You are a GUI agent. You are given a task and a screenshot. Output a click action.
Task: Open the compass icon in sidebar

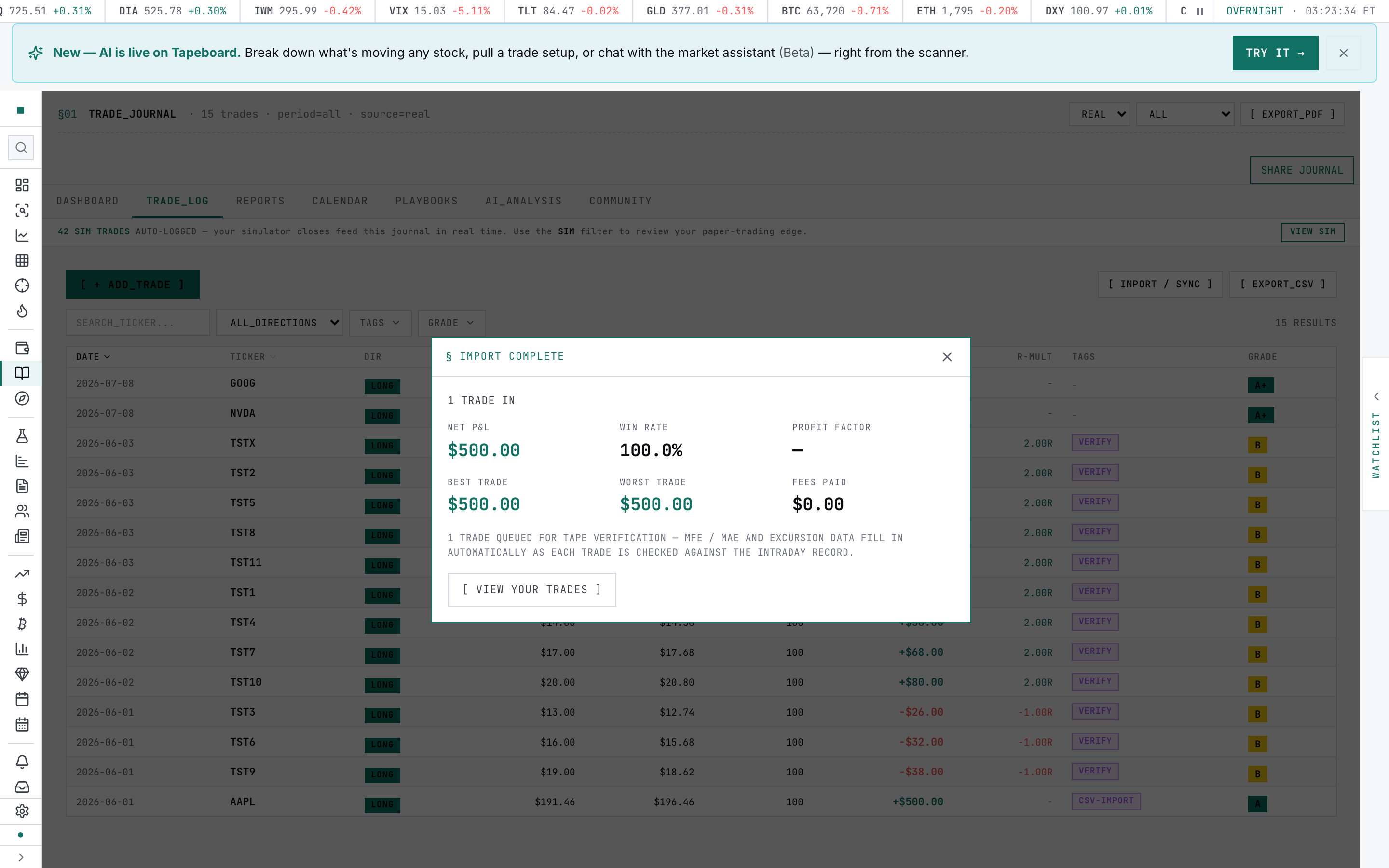coord(22,398)
